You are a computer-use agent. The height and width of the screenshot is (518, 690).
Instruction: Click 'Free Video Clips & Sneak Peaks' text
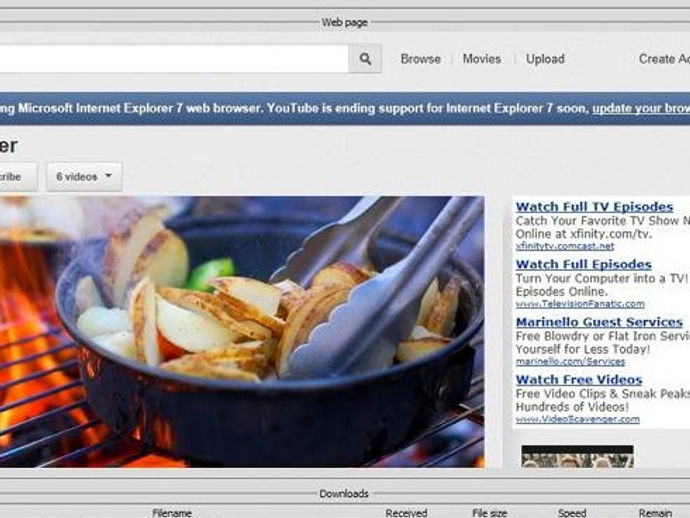[x=603, y=394]
